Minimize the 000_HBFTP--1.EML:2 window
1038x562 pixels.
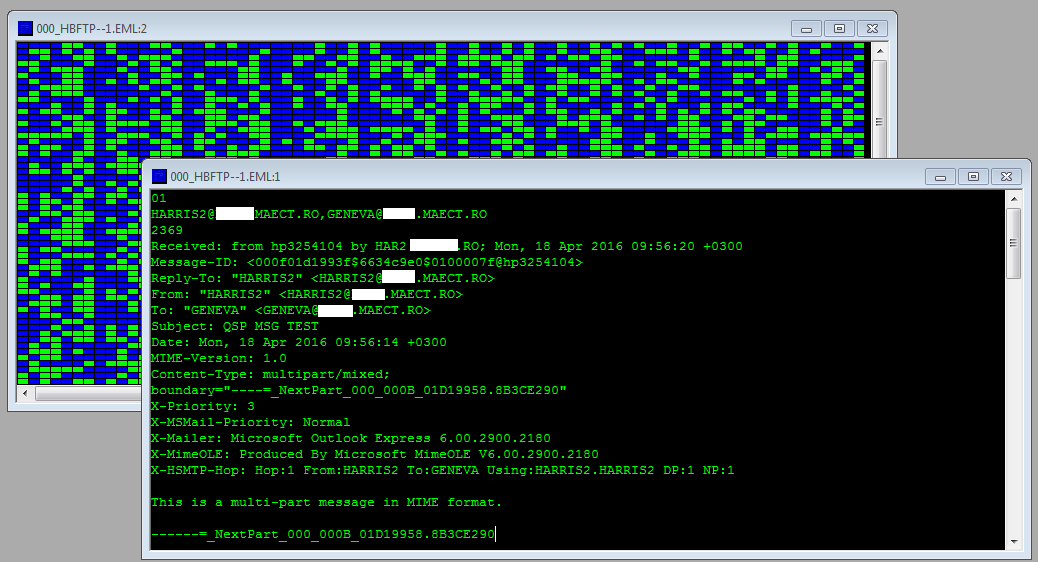pyautogui.click(x=807, y=28)
